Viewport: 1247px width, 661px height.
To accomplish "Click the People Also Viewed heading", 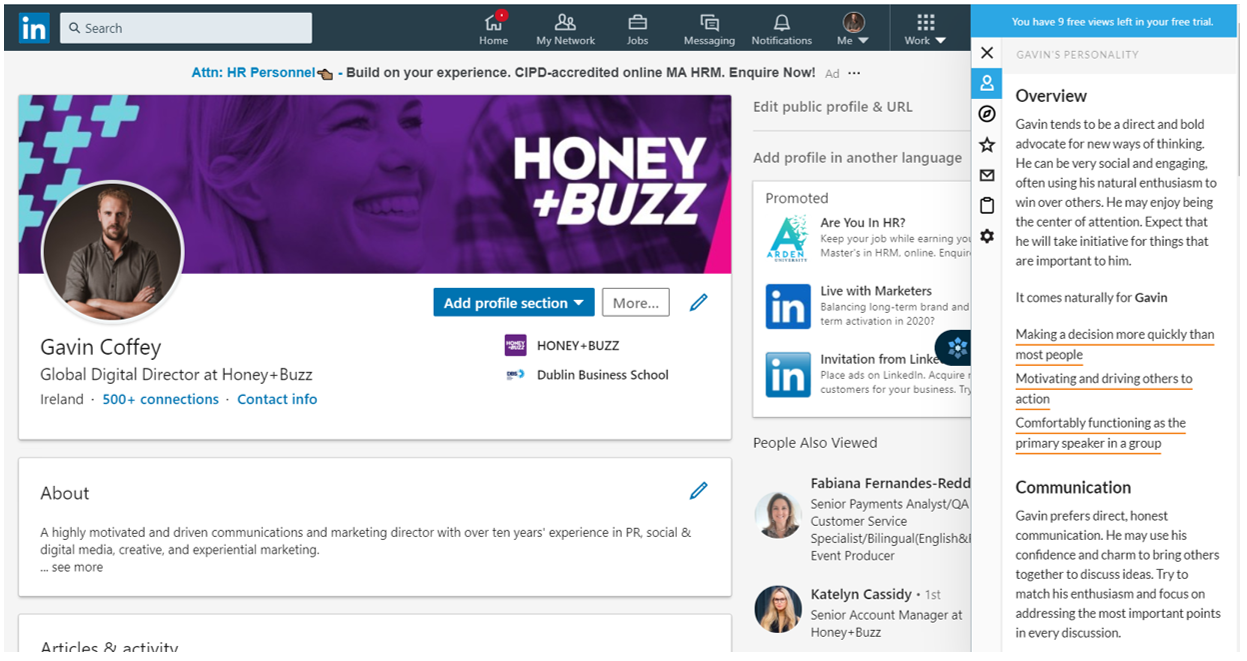I will pyautogui.click(x=815, y=443).
